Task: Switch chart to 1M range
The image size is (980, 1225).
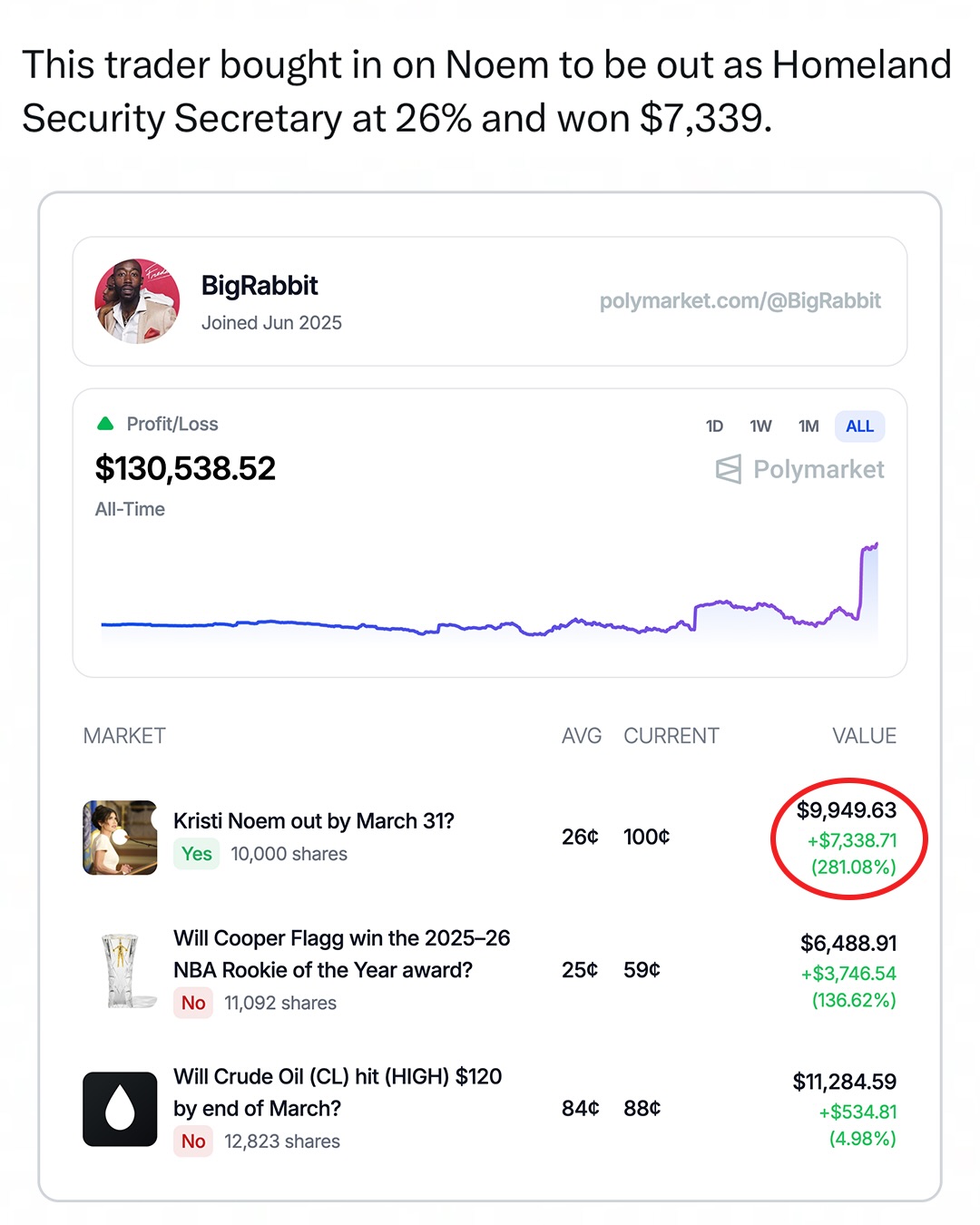Action: (808, 426)
